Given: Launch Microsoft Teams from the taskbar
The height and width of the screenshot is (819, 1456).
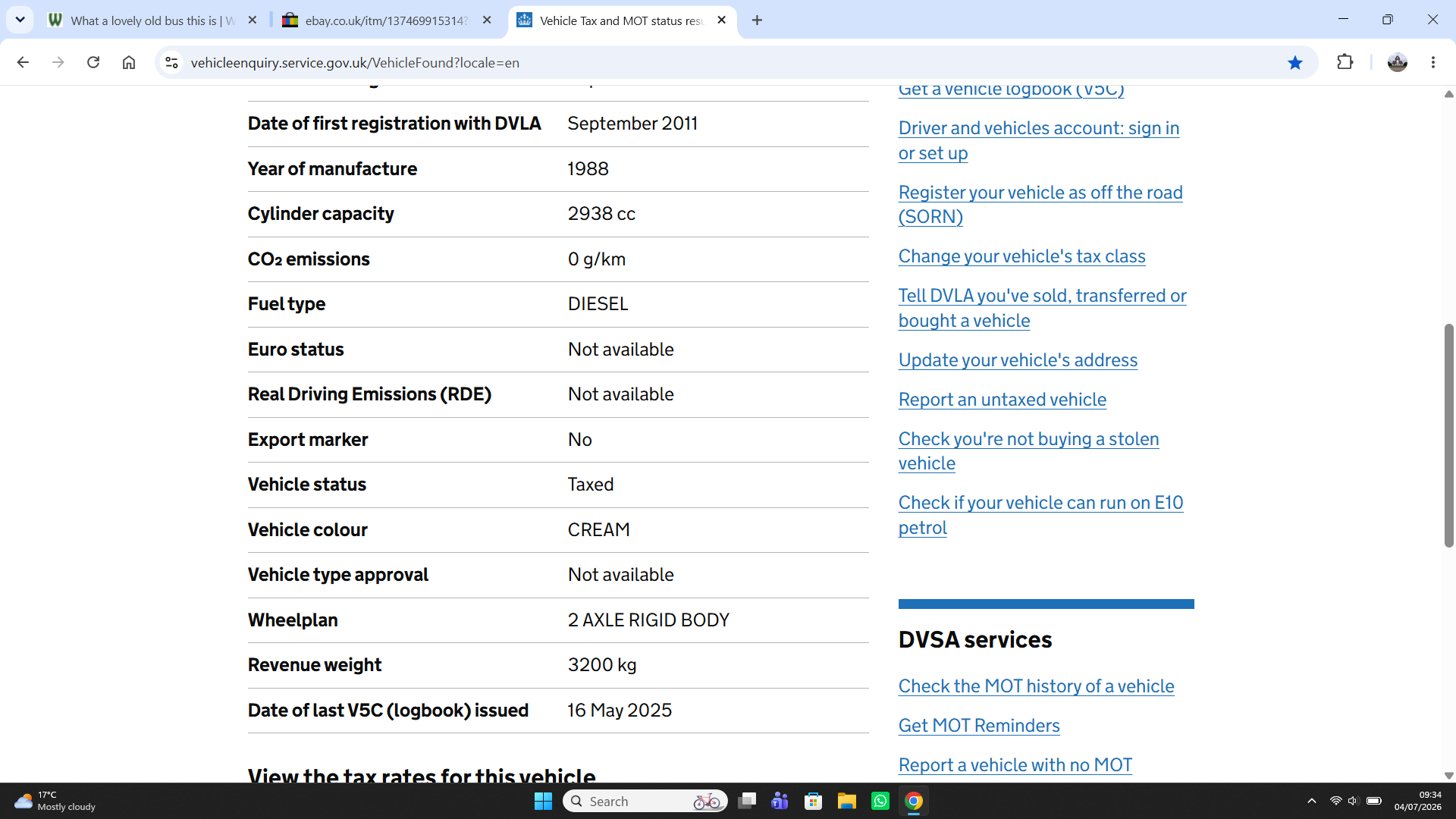Looking at the screenshot, I should point(780,801).
